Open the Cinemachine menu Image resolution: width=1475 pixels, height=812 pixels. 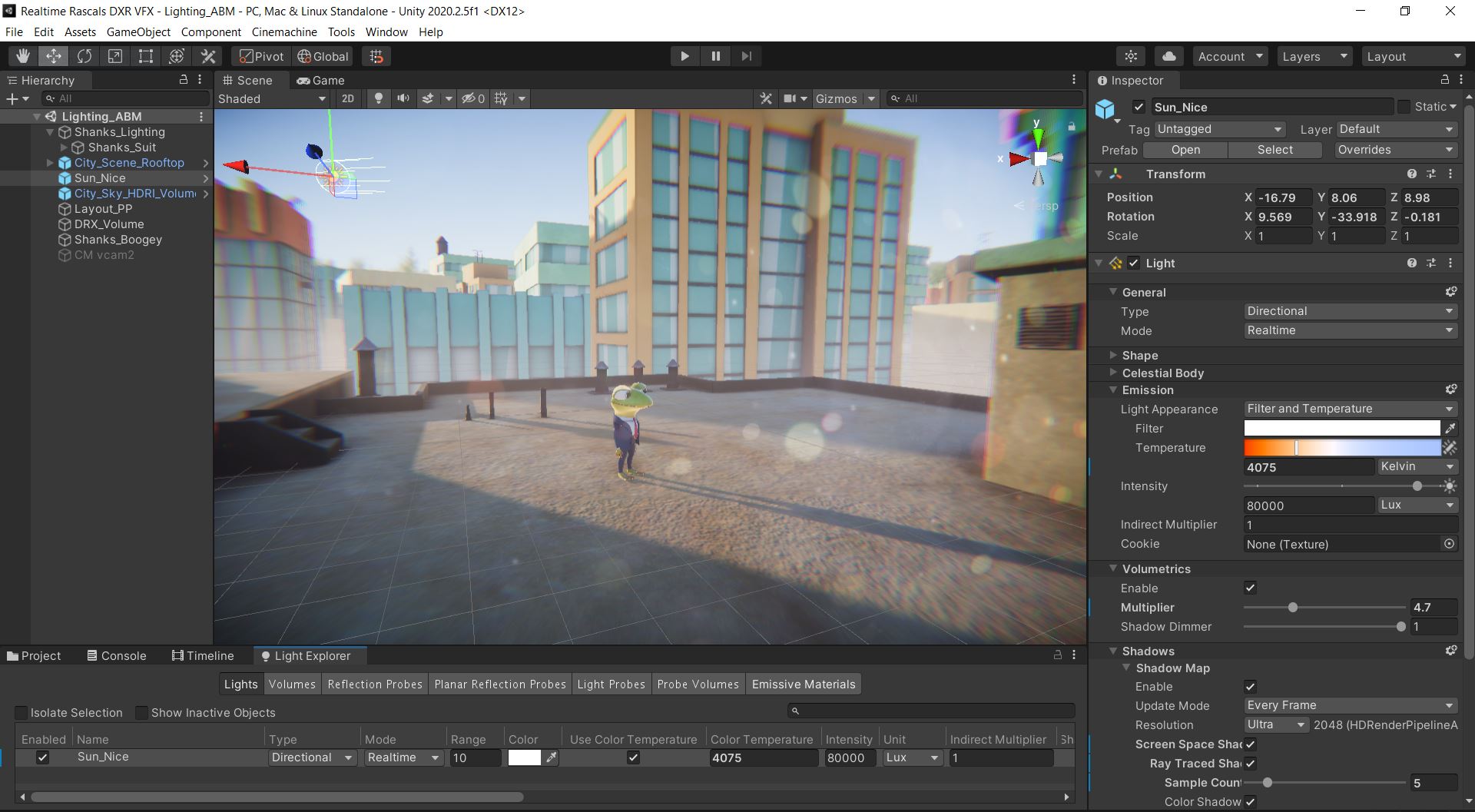[x=283, y=31]
